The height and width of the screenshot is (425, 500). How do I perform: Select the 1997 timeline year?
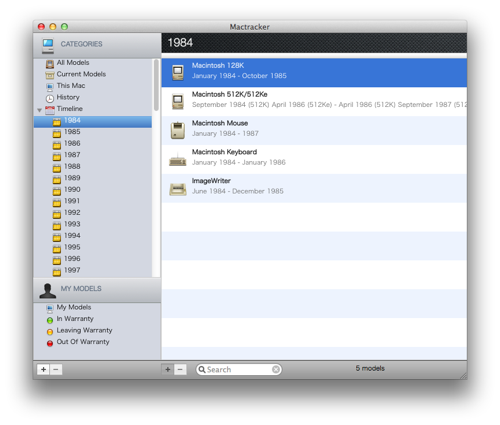coord(72,270)
